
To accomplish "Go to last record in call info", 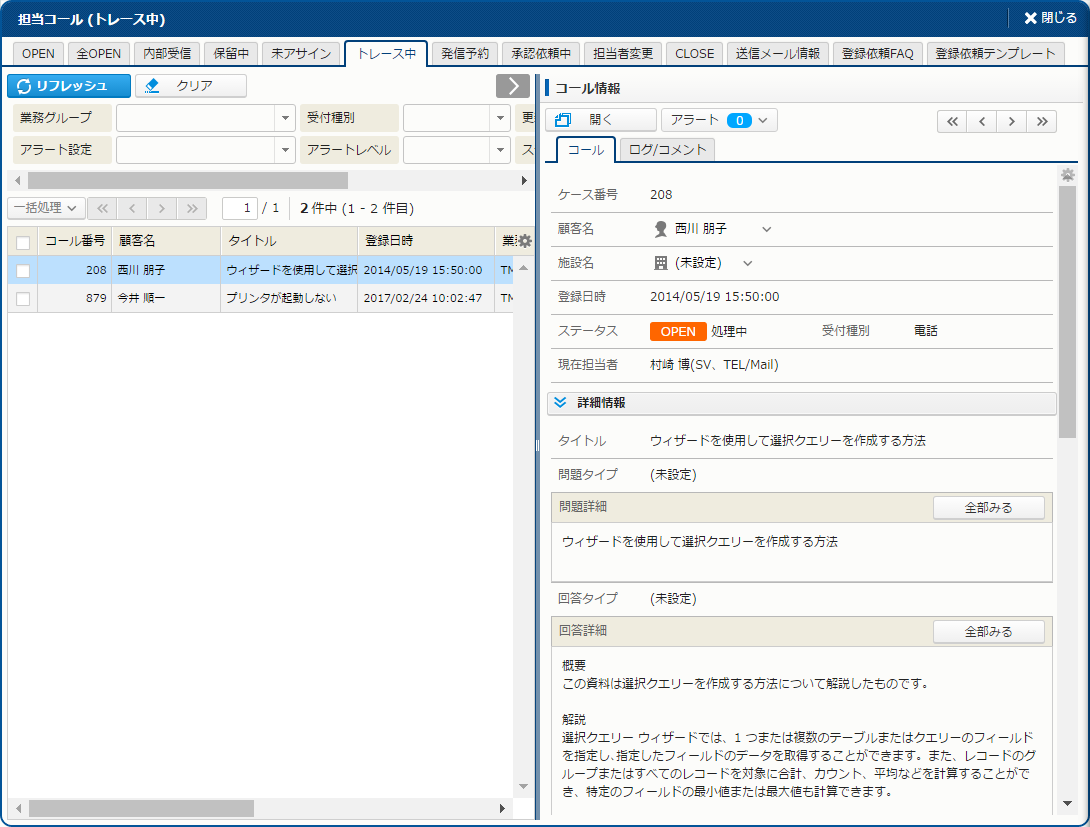I will [1042, 121].
